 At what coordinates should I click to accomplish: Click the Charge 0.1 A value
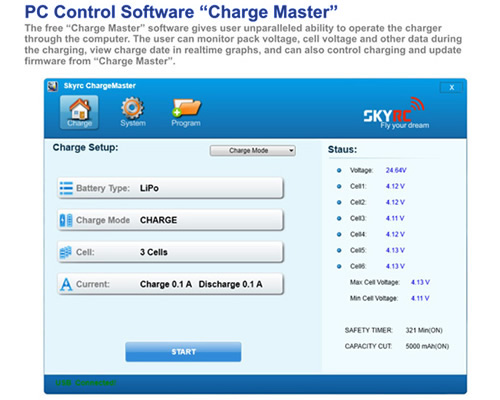click(166, 284)
